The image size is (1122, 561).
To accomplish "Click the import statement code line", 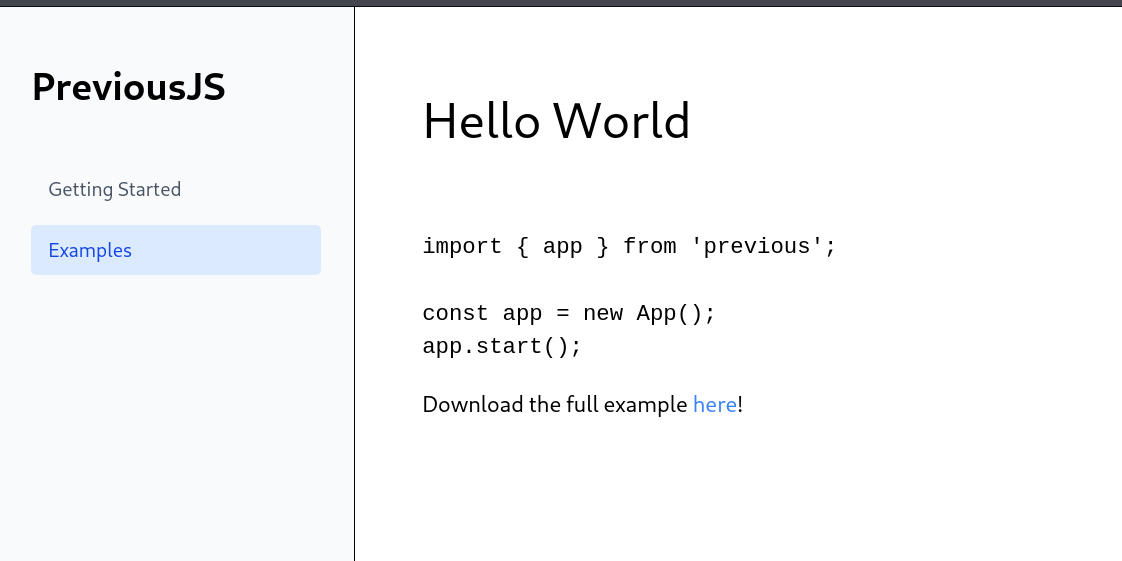I will pyautogui.click(x=628, y=247).
